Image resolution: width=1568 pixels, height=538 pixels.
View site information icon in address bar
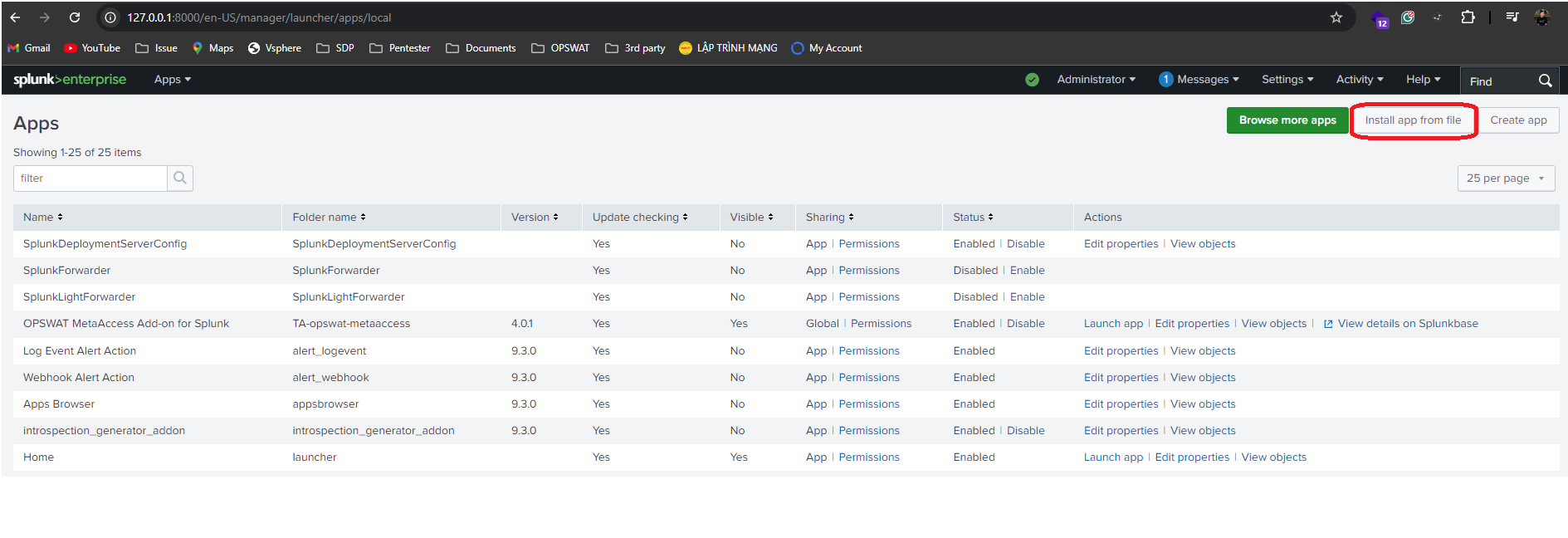110,17
